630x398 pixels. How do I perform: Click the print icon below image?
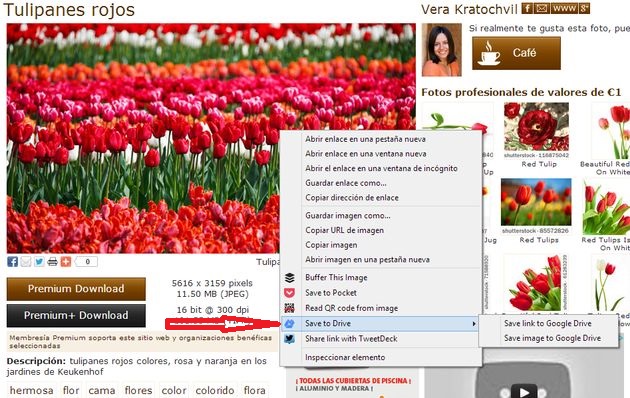tap(52, 262)
